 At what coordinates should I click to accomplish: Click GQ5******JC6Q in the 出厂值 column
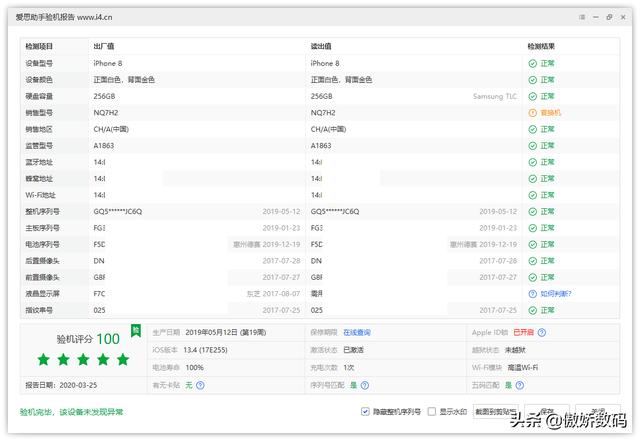click(118, 212)
